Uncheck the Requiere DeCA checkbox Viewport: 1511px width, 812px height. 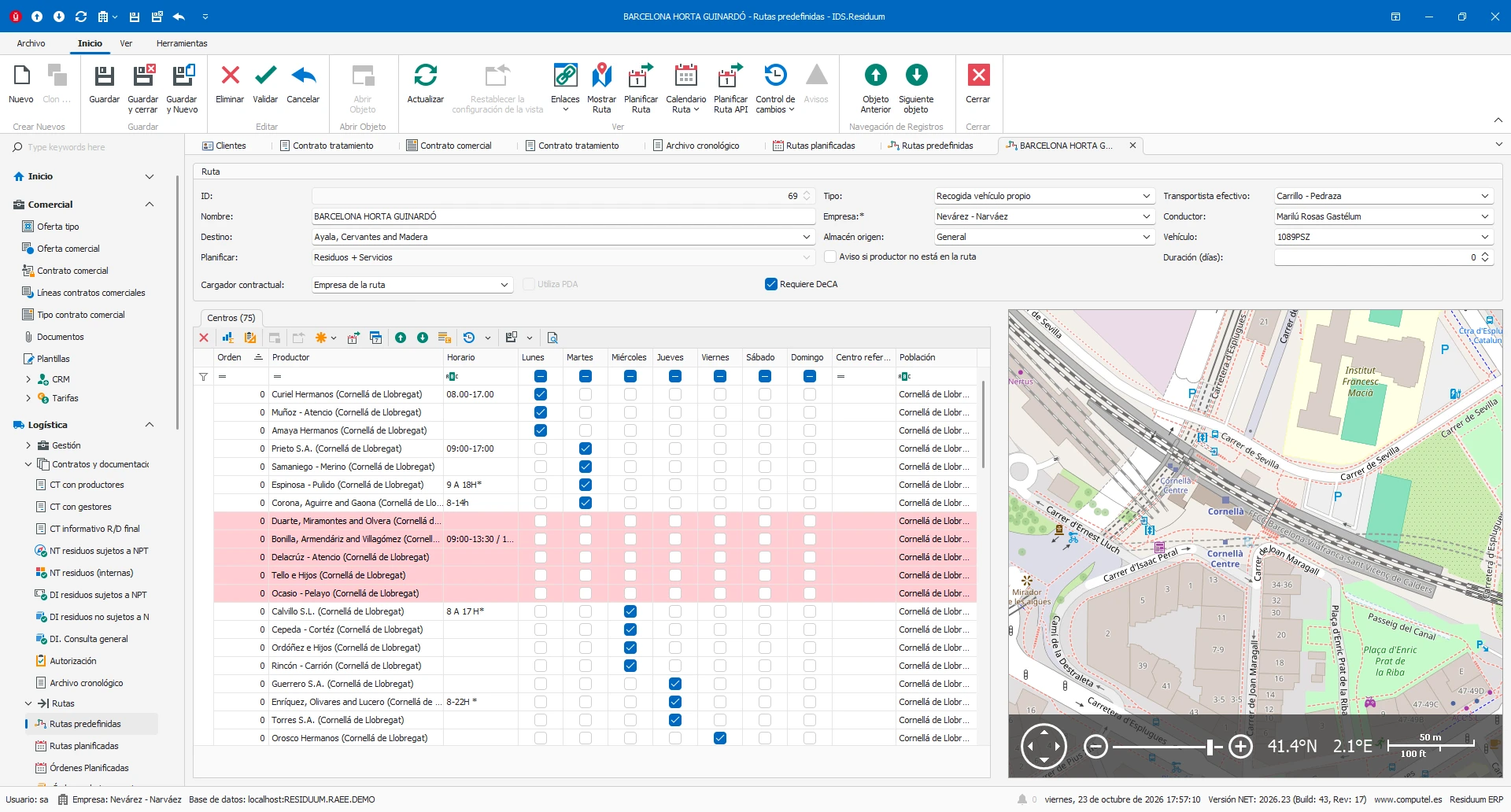(x=771, y=284)
